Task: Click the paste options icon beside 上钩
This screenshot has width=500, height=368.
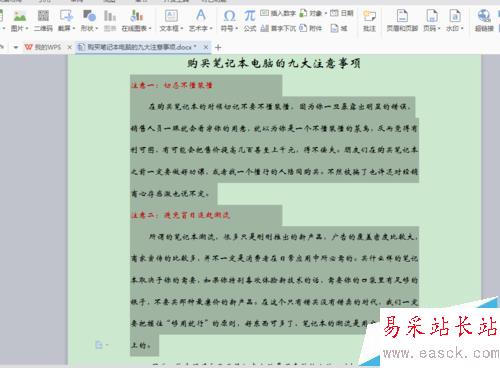Action: coord(101,345)
